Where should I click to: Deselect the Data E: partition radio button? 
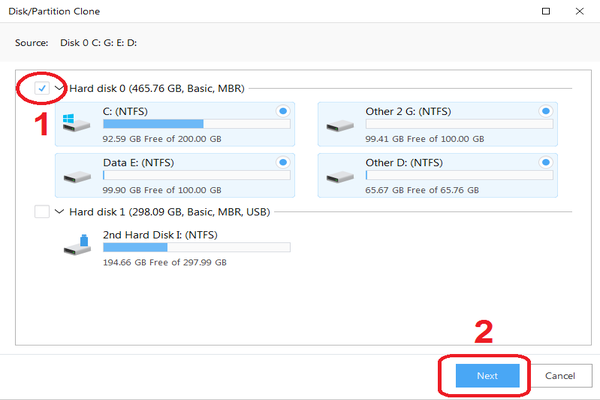(x=282, y=161)
